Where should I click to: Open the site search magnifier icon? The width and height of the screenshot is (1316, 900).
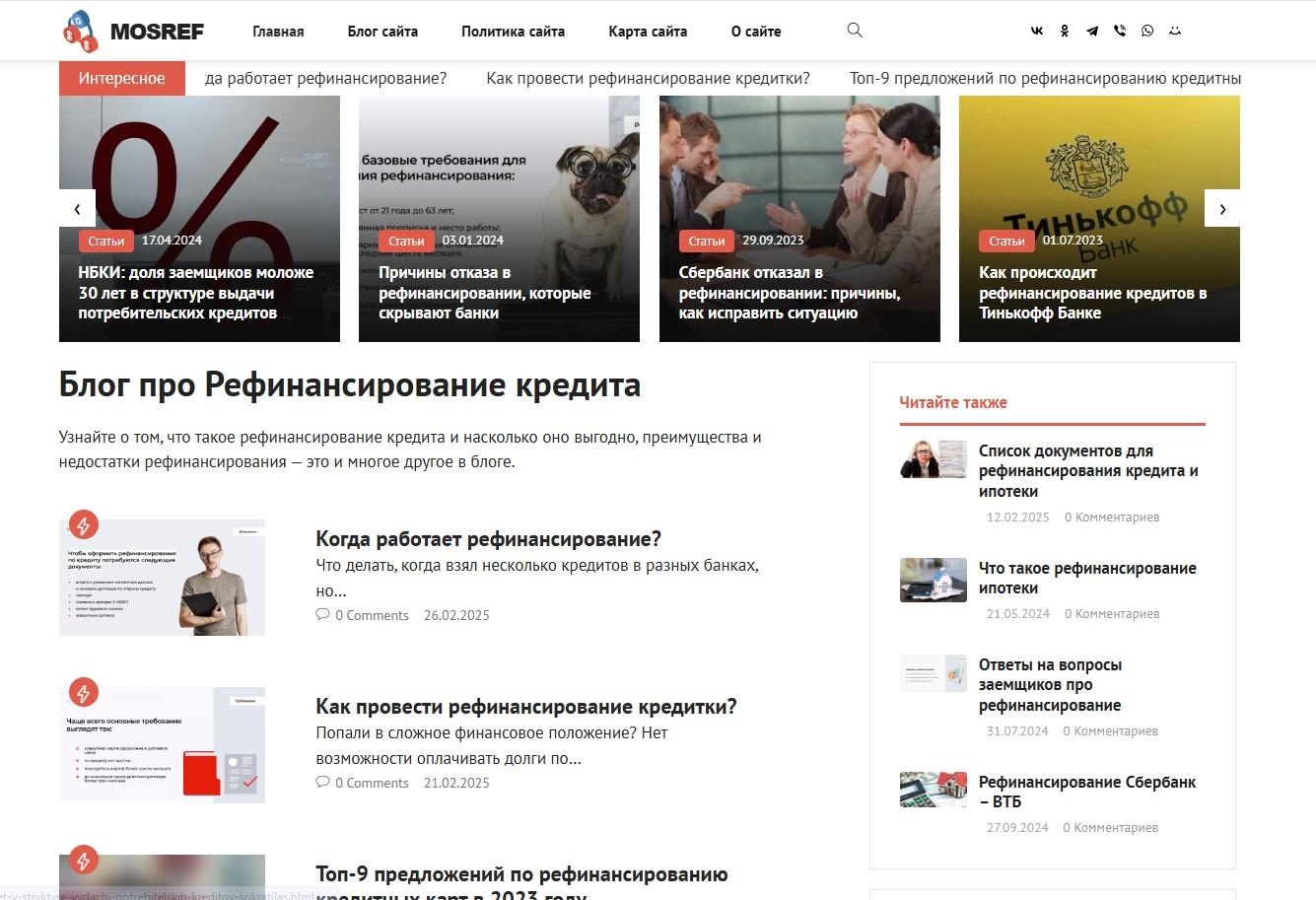point(855,31)
